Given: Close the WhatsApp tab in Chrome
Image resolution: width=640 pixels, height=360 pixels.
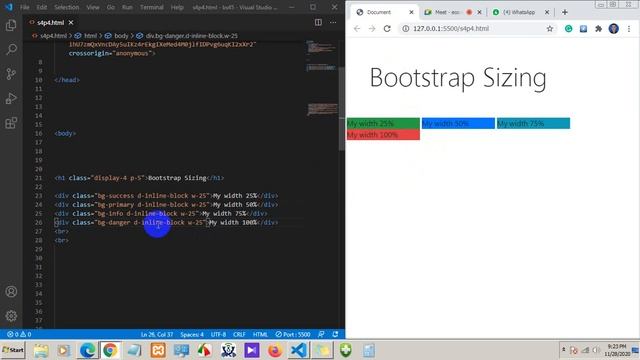Looking at the screenshot, I should [x=547, y=12].
